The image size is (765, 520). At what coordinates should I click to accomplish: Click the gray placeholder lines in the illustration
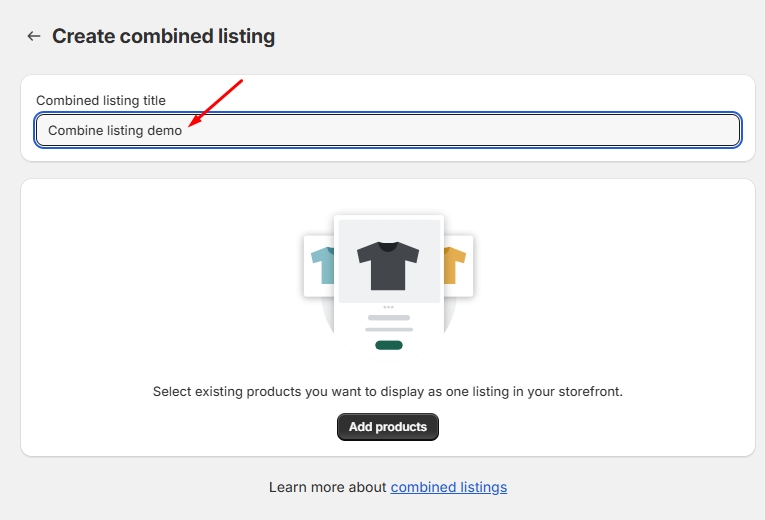click(x=388, y=323)
